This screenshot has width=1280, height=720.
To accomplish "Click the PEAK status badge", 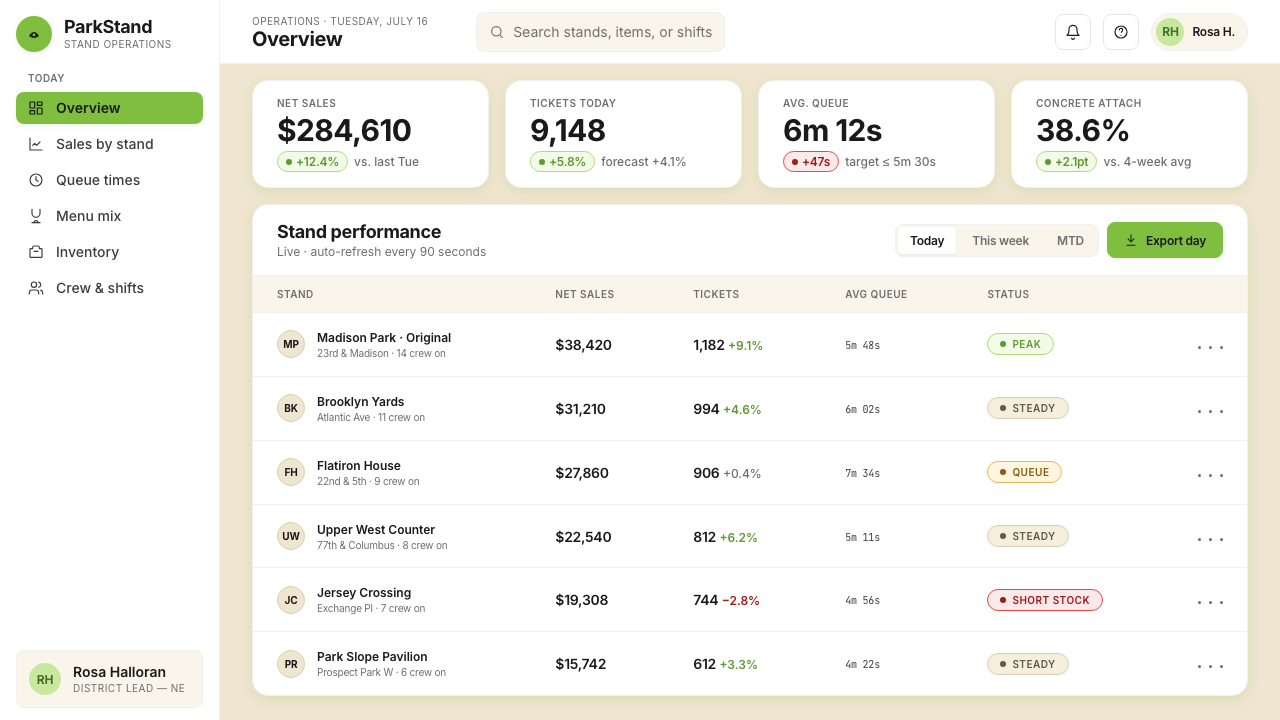I will pyautogui.click(x=1020, y=344).
